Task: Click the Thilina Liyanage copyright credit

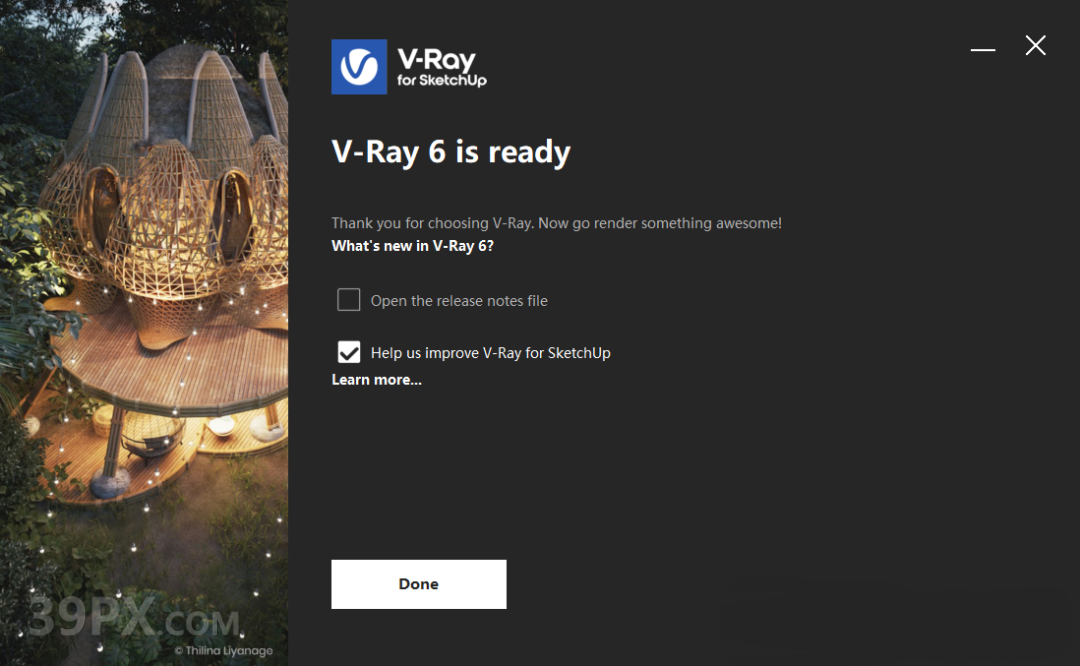Action: click(x=224, y=650)
